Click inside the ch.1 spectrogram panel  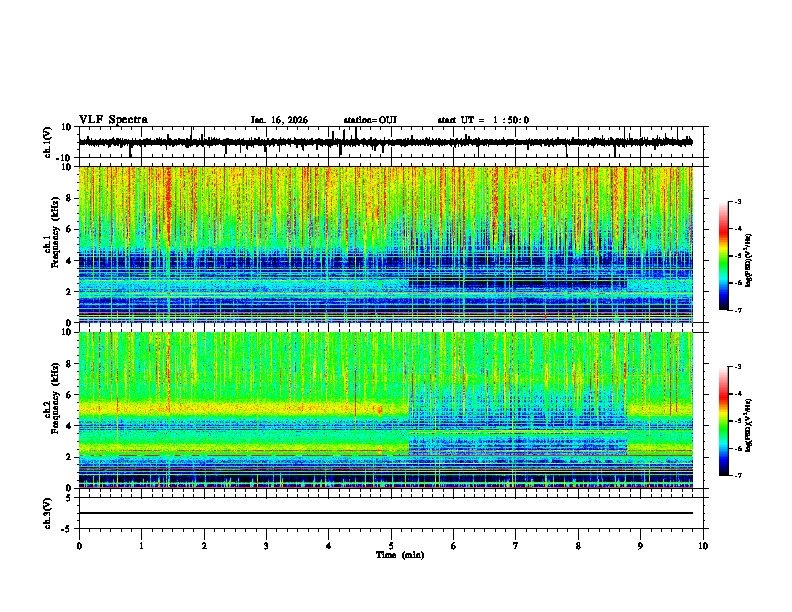[386, 244]
